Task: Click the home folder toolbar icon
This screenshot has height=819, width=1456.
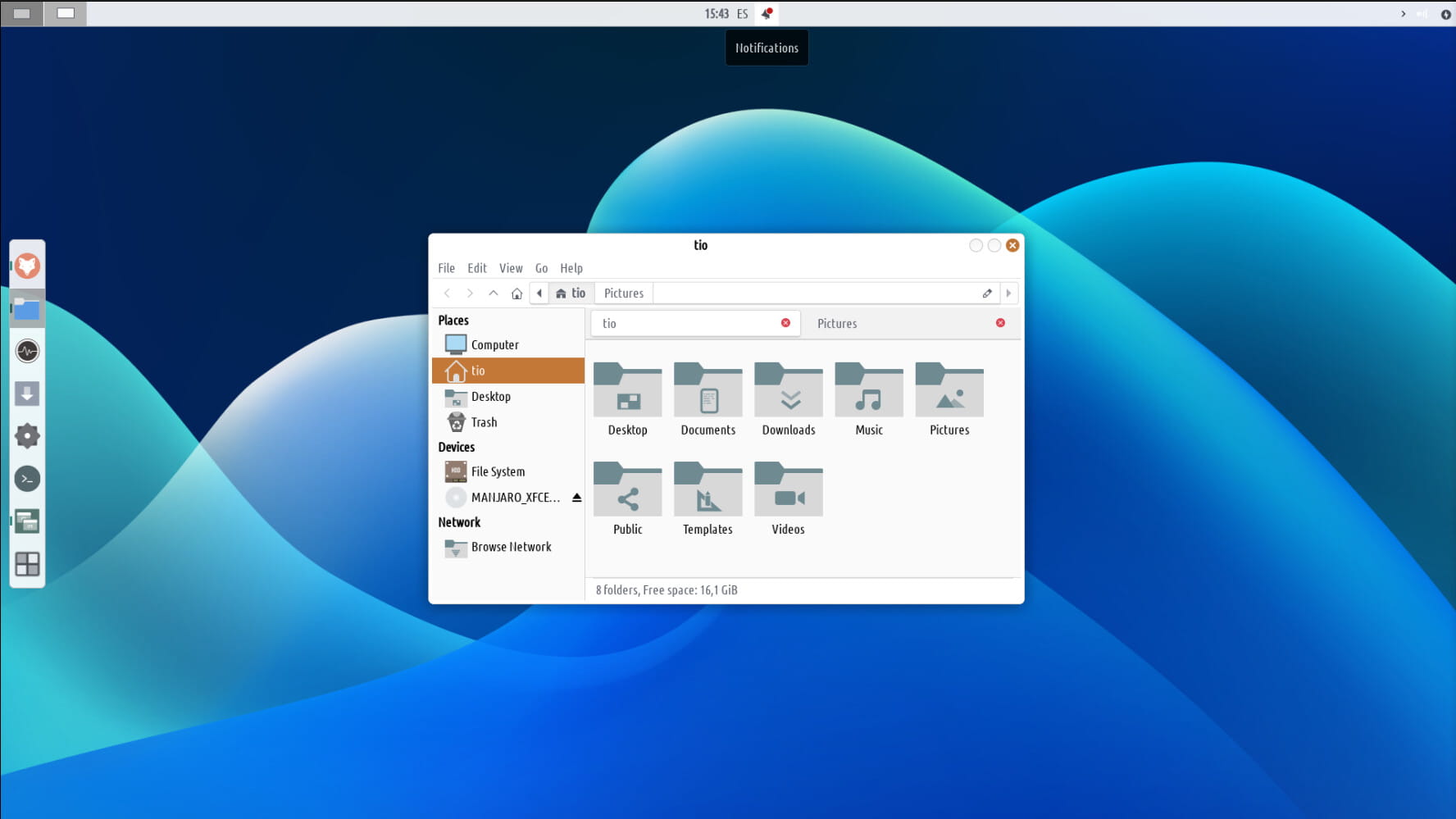Action: click(x=516, y=293)
